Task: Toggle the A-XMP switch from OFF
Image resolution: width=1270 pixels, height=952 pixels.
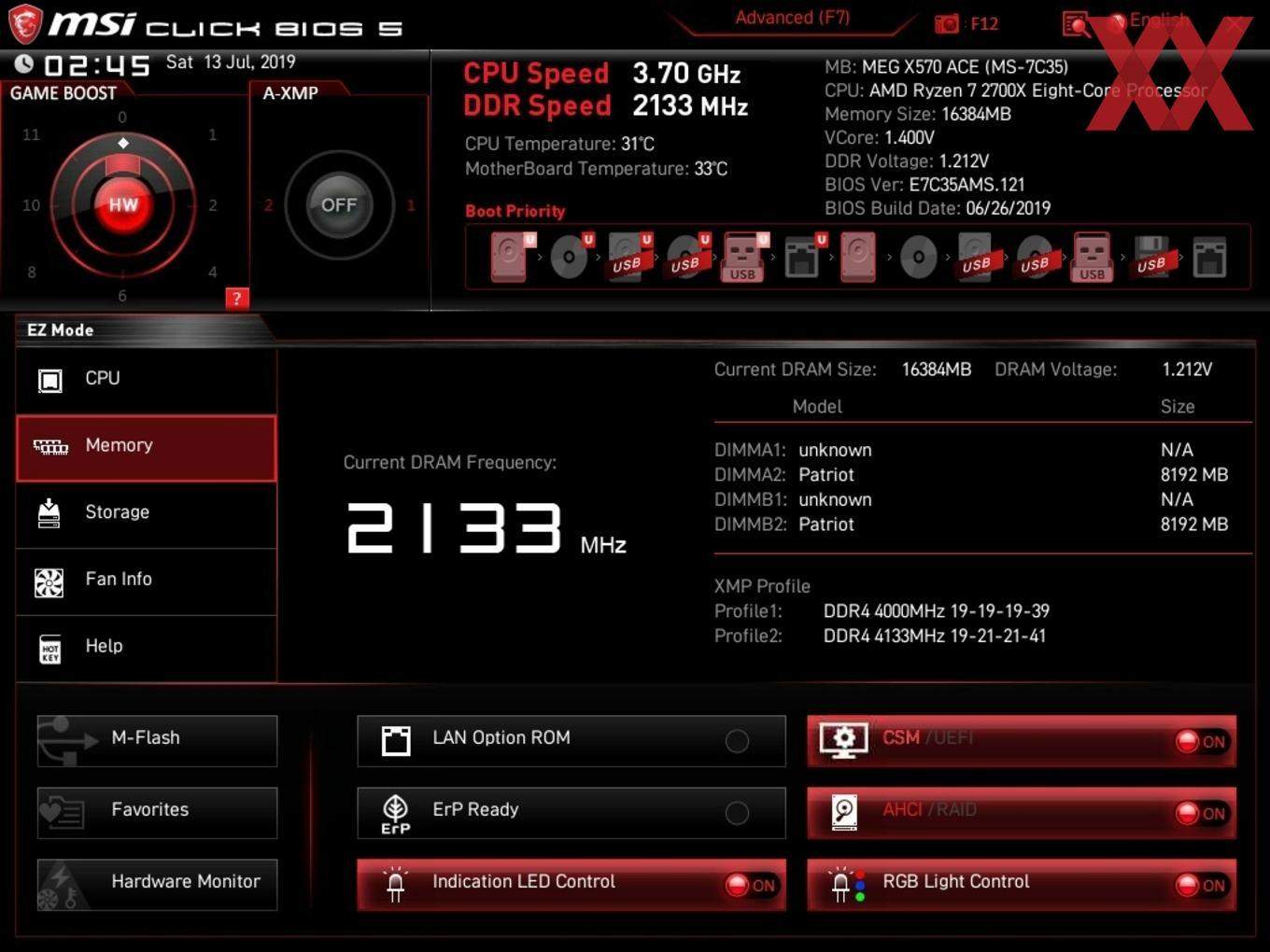Action: 340,204
